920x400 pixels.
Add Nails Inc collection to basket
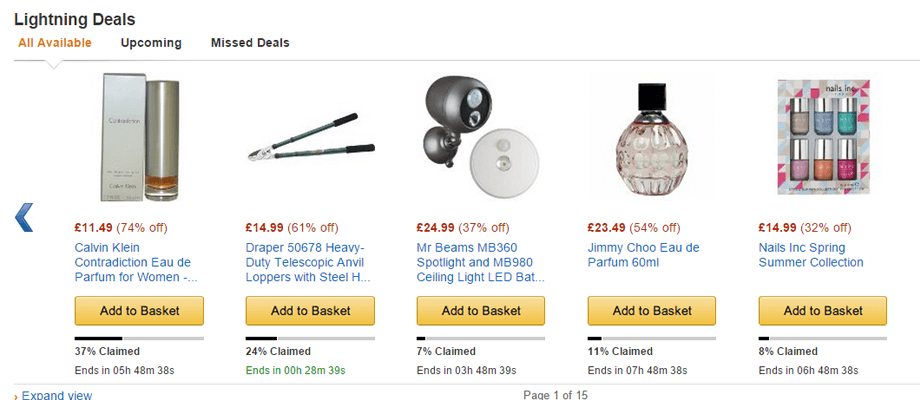[x=823, y=311]
